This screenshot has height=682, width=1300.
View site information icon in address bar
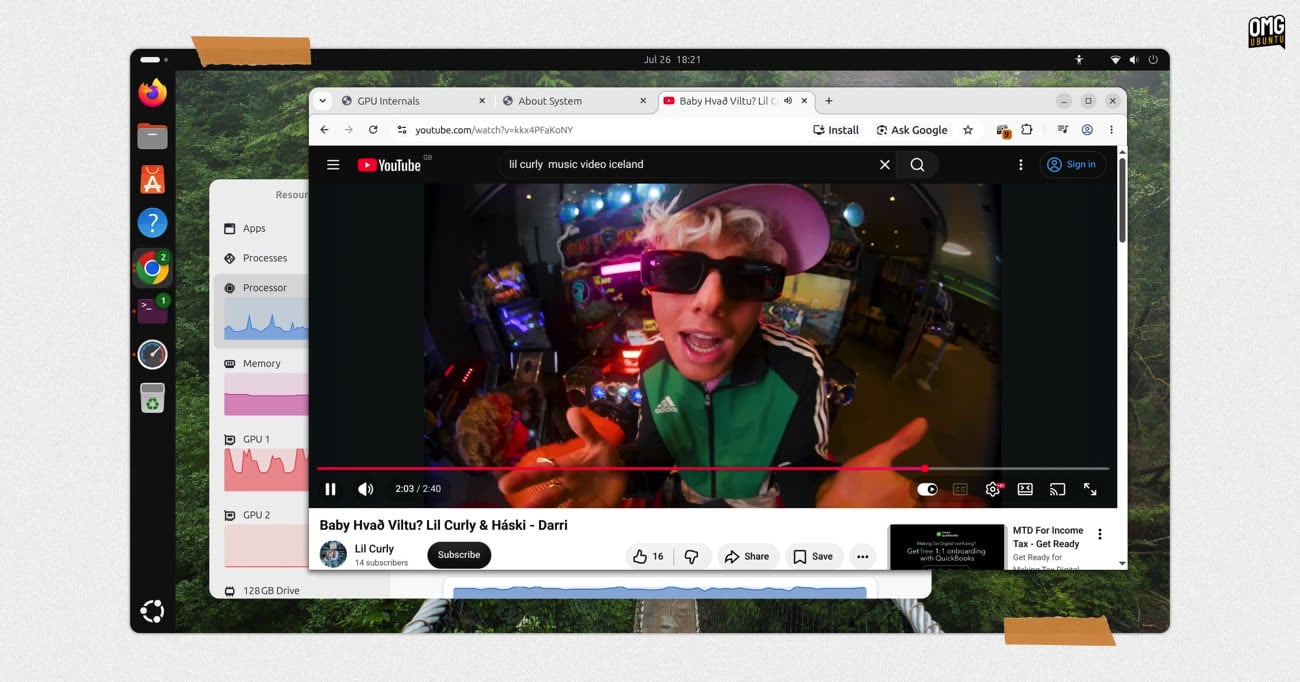[x=402, y=130]
